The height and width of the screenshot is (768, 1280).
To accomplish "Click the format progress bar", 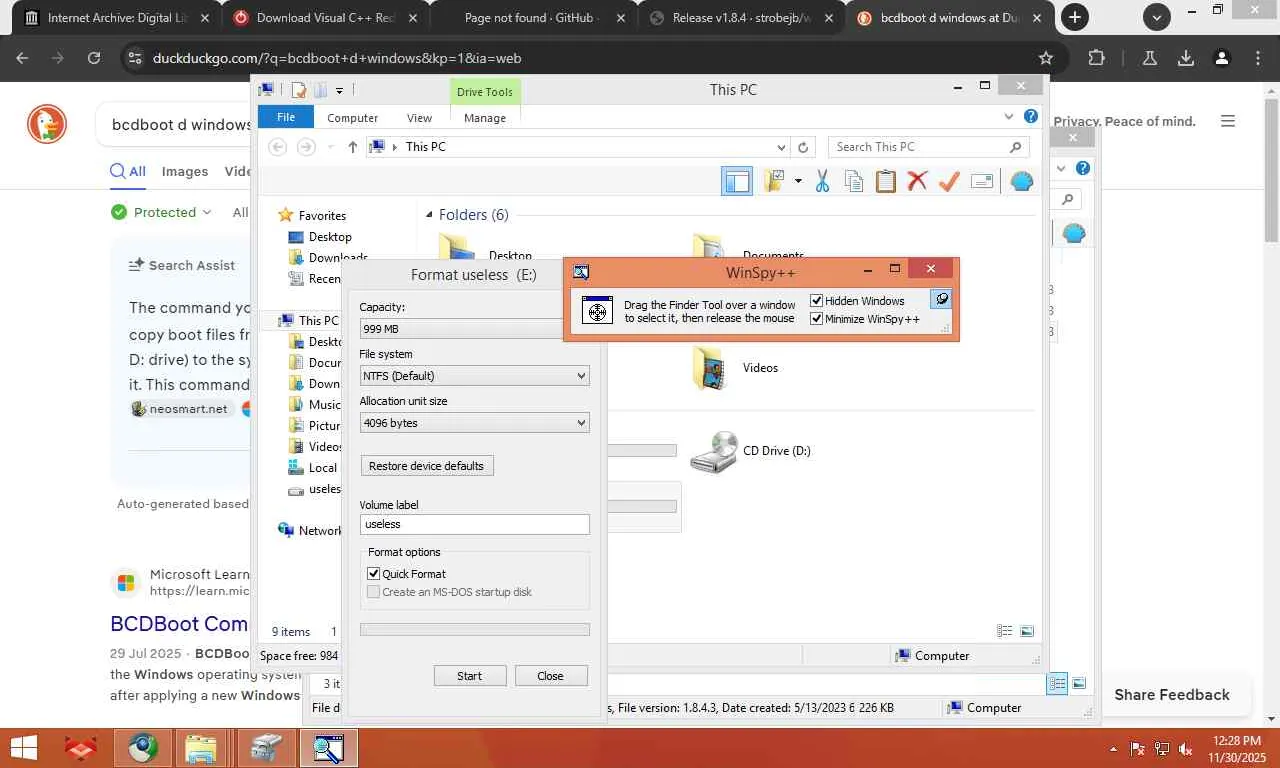I will [x=474, y=630].
